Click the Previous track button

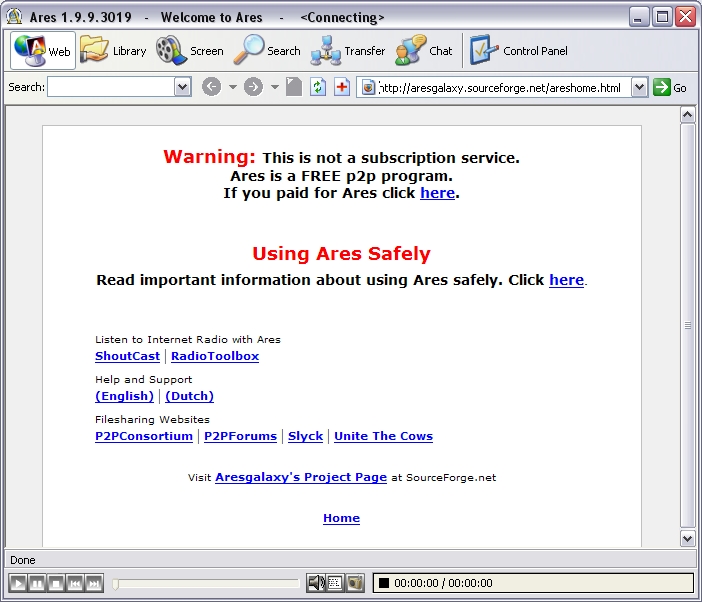pos(75,583)
